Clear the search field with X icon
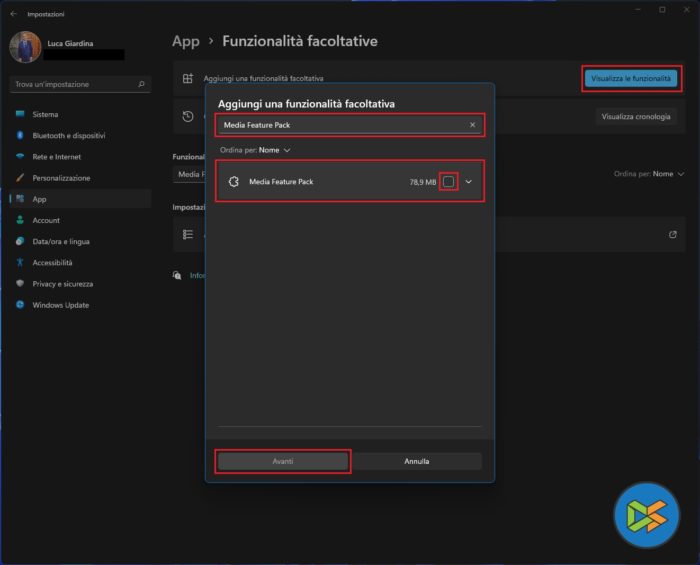 473,125
